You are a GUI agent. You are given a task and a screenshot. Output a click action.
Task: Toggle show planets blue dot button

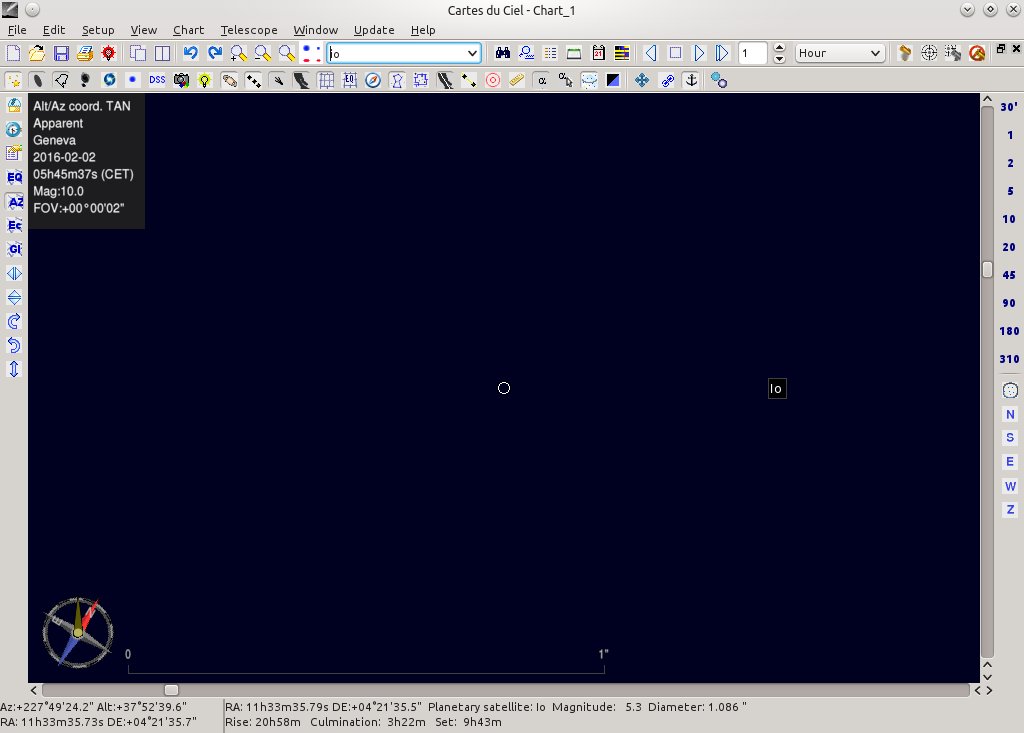133,80
